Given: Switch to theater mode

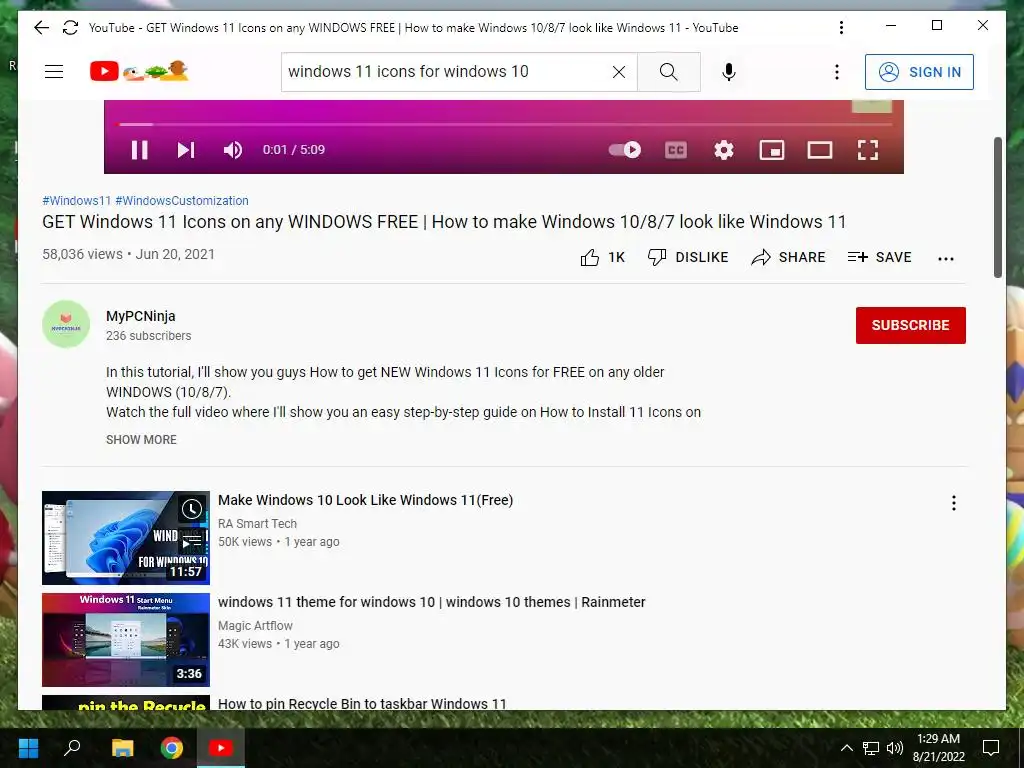Looking at the screenshot, I should coord(820,150).
